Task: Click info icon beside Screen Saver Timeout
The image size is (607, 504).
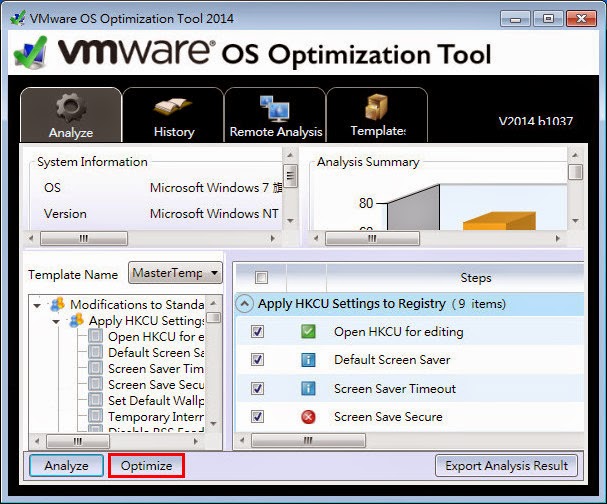Action: [x=308, y=388]
